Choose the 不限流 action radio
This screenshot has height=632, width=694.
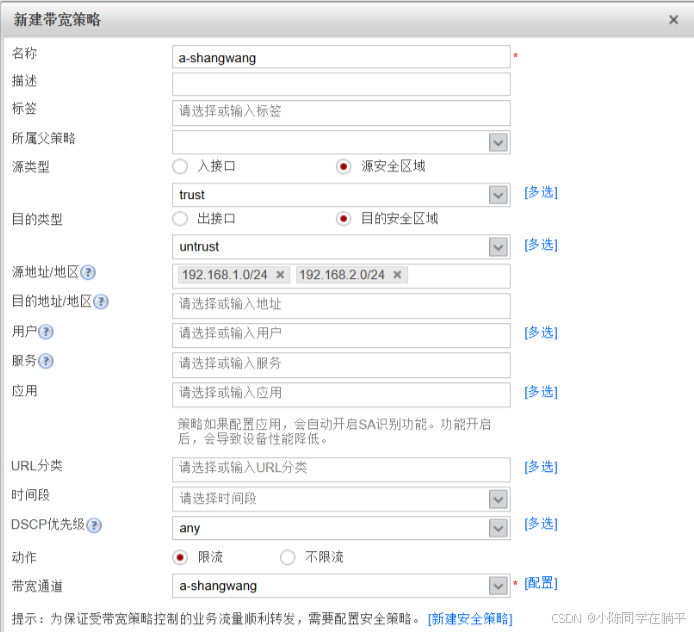pos(288,557)
